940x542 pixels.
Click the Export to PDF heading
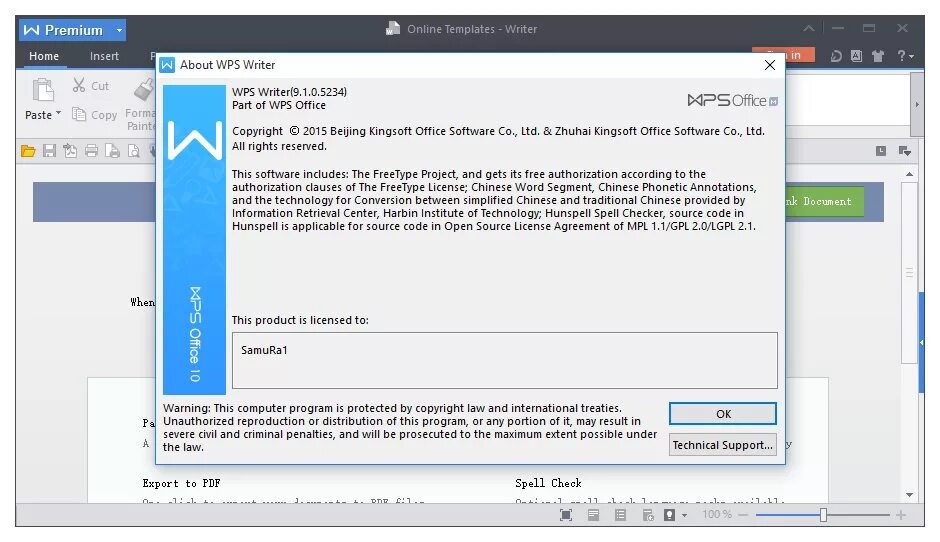pos(181,483)
